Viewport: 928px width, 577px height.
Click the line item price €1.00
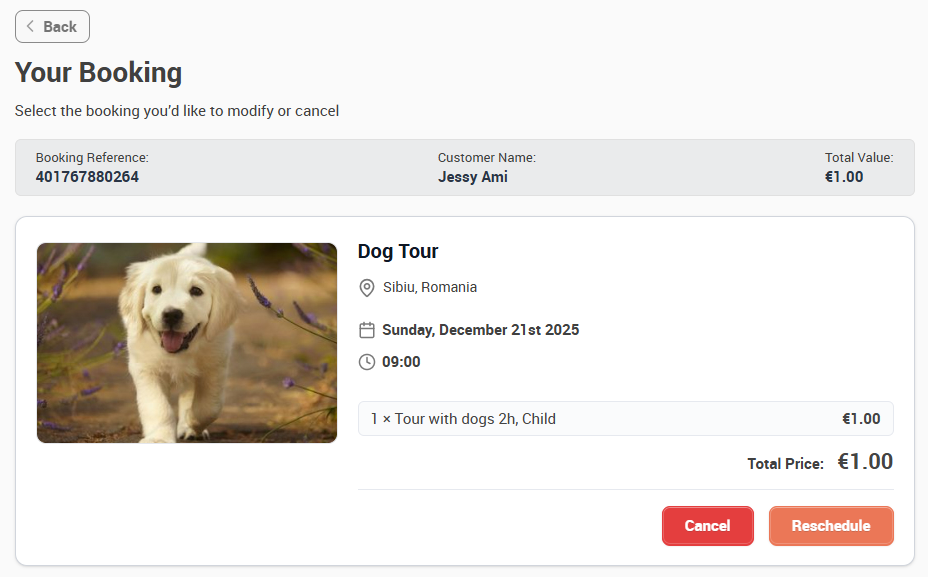pyautogui.click(x=861, y=418)
